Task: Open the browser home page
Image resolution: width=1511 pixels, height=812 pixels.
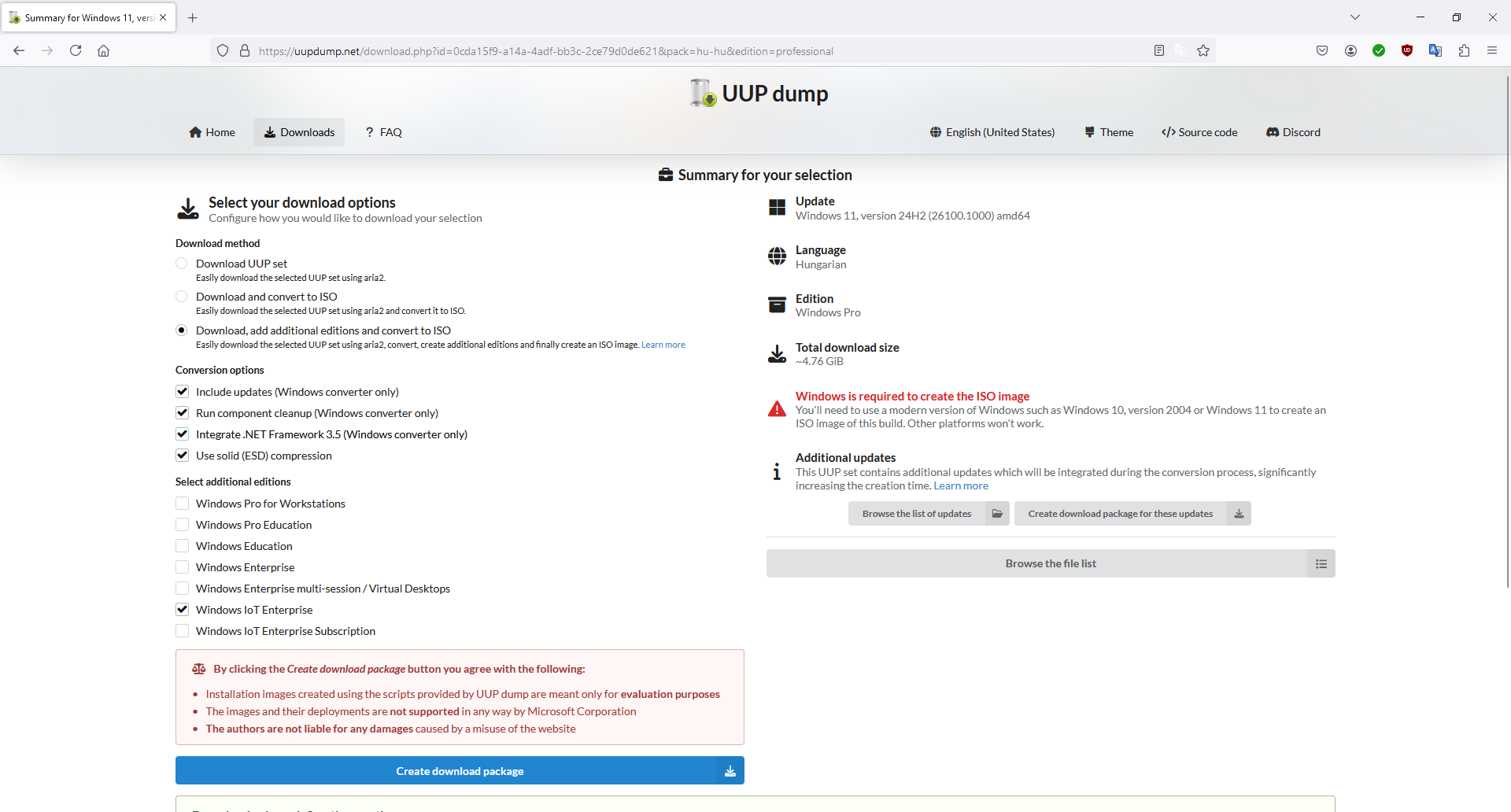Action: coord(103,50)
